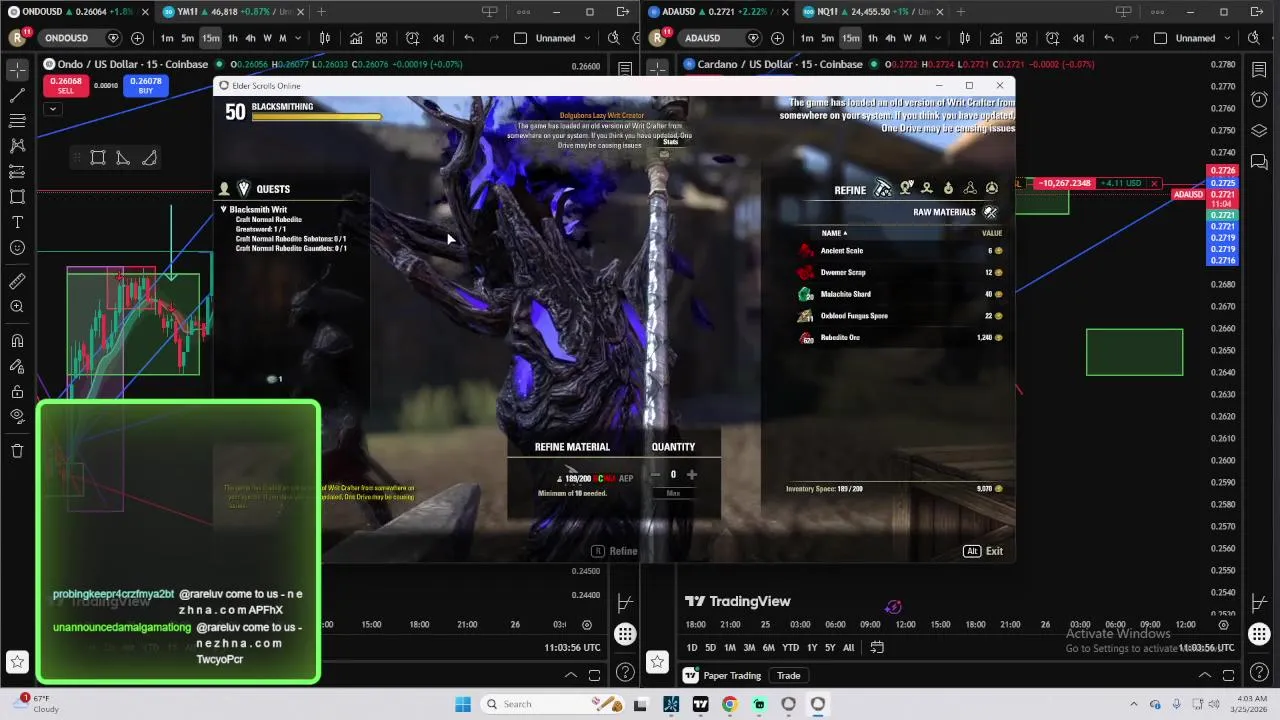Select 1h interval in ONDOUSD toolbar
The image size is (1280, 720).
pyautogui.click(x=233, y=38)
